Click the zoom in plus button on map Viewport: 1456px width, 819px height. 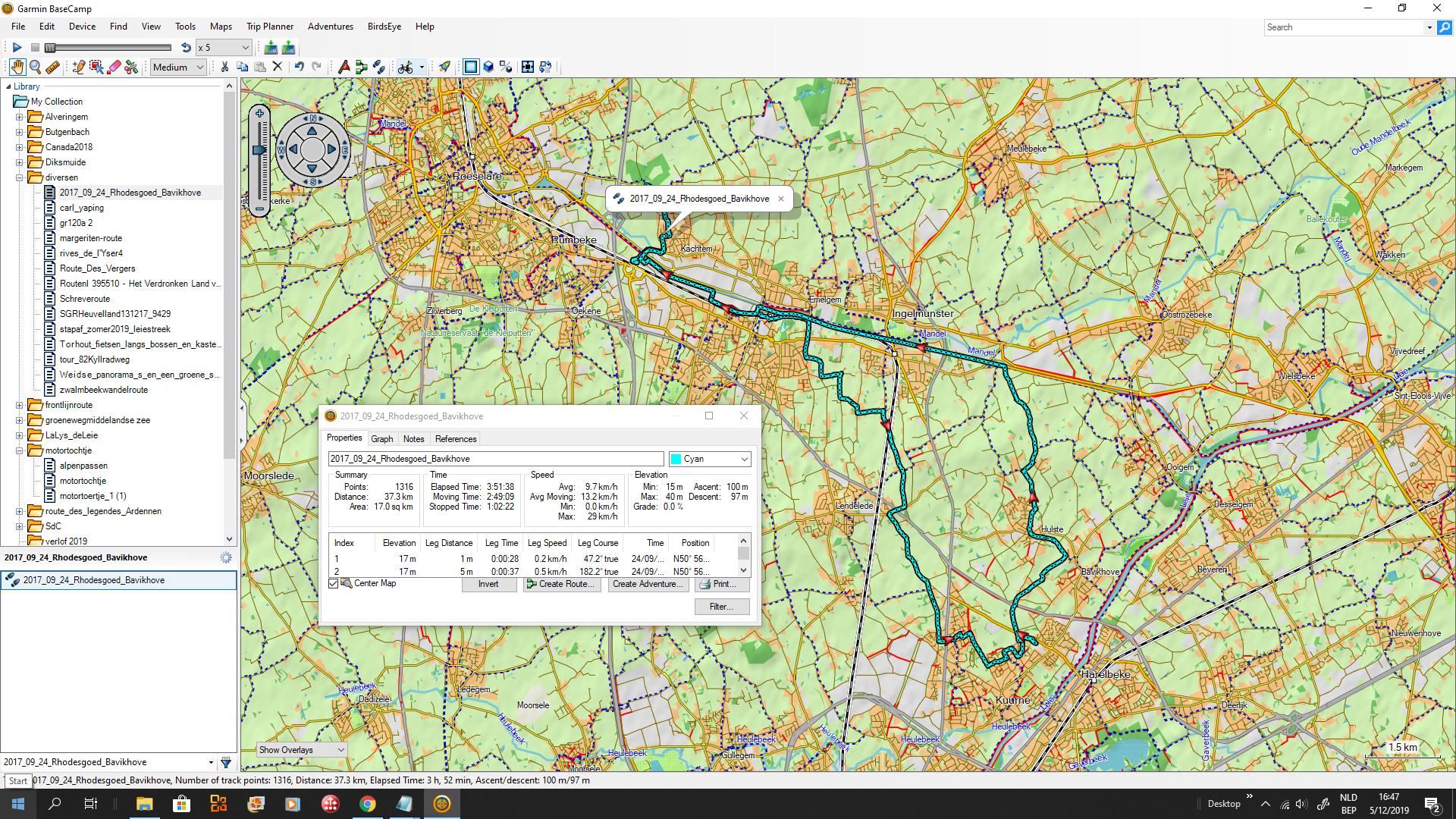(x=259, y=114)
